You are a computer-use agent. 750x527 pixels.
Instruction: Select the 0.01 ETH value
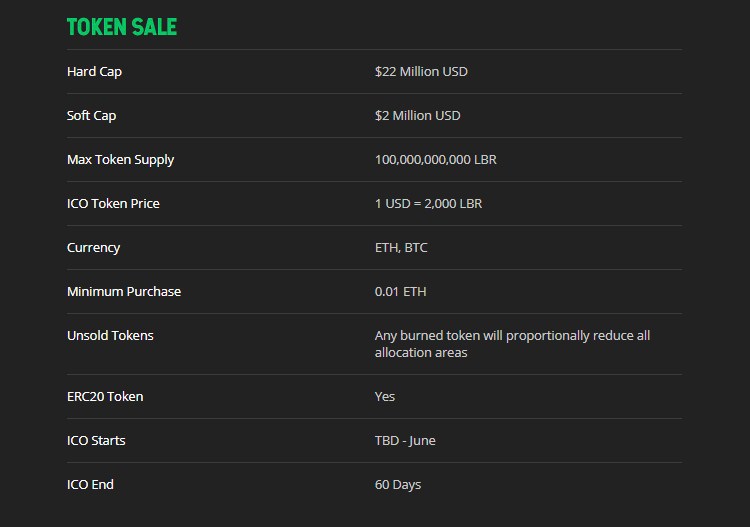click(400, 292)
